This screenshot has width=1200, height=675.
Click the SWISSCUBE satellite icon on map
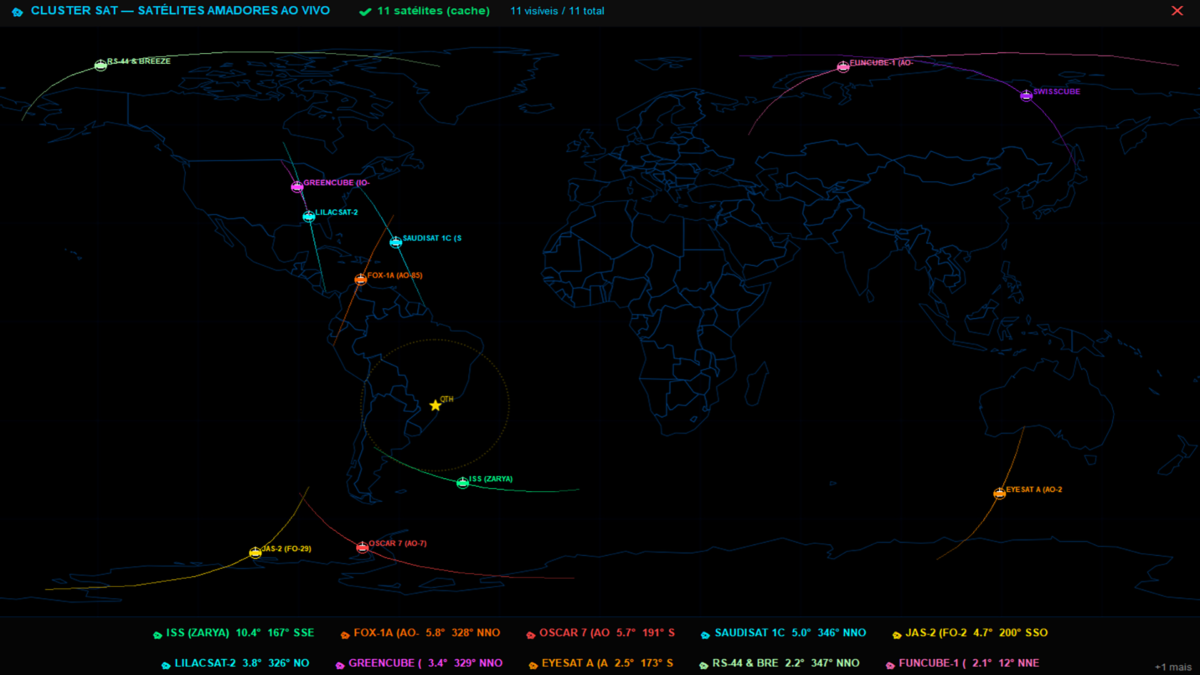click(1026, 95)
